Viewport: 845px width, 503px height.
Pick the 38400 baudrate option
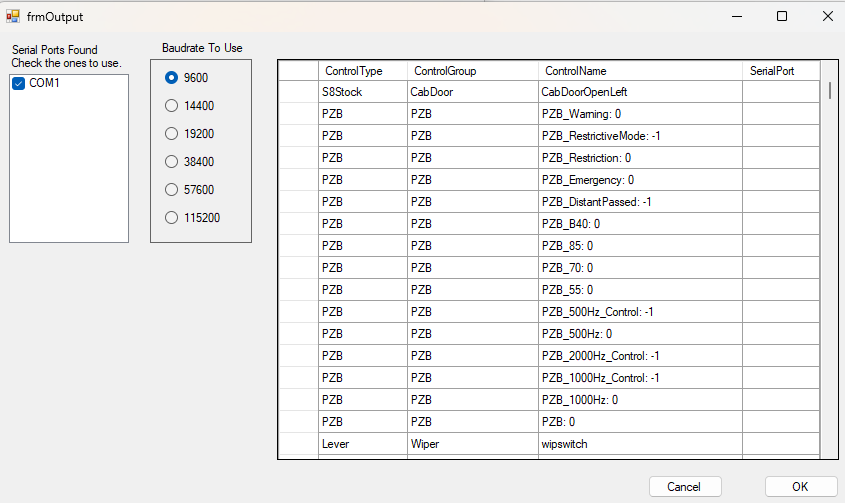(x=171, y=161)
